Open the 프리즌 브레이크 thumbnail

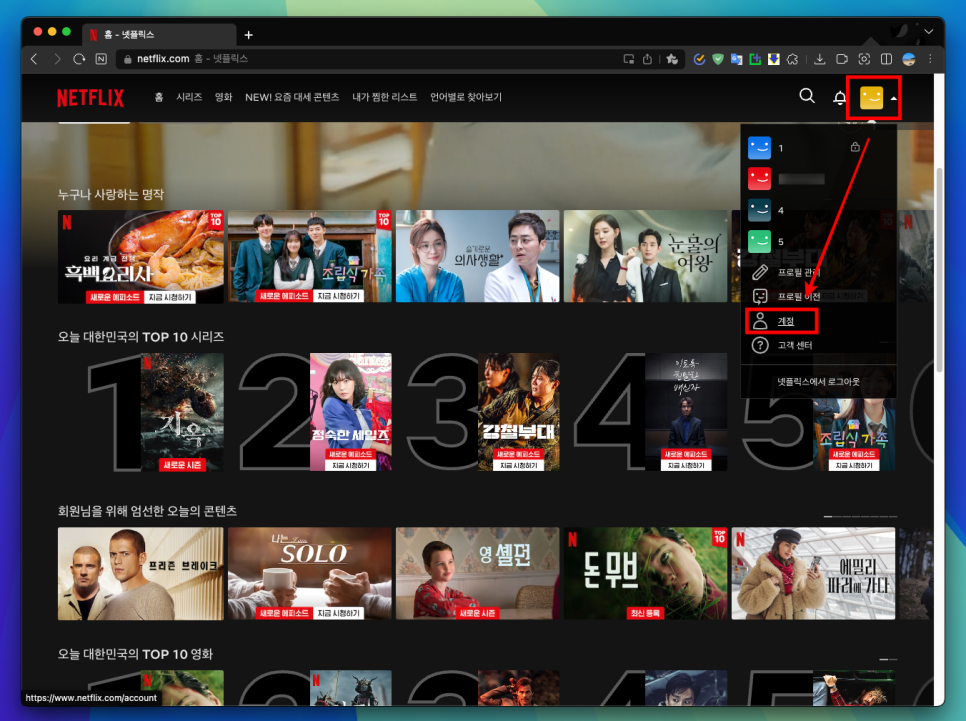(140, 574)
